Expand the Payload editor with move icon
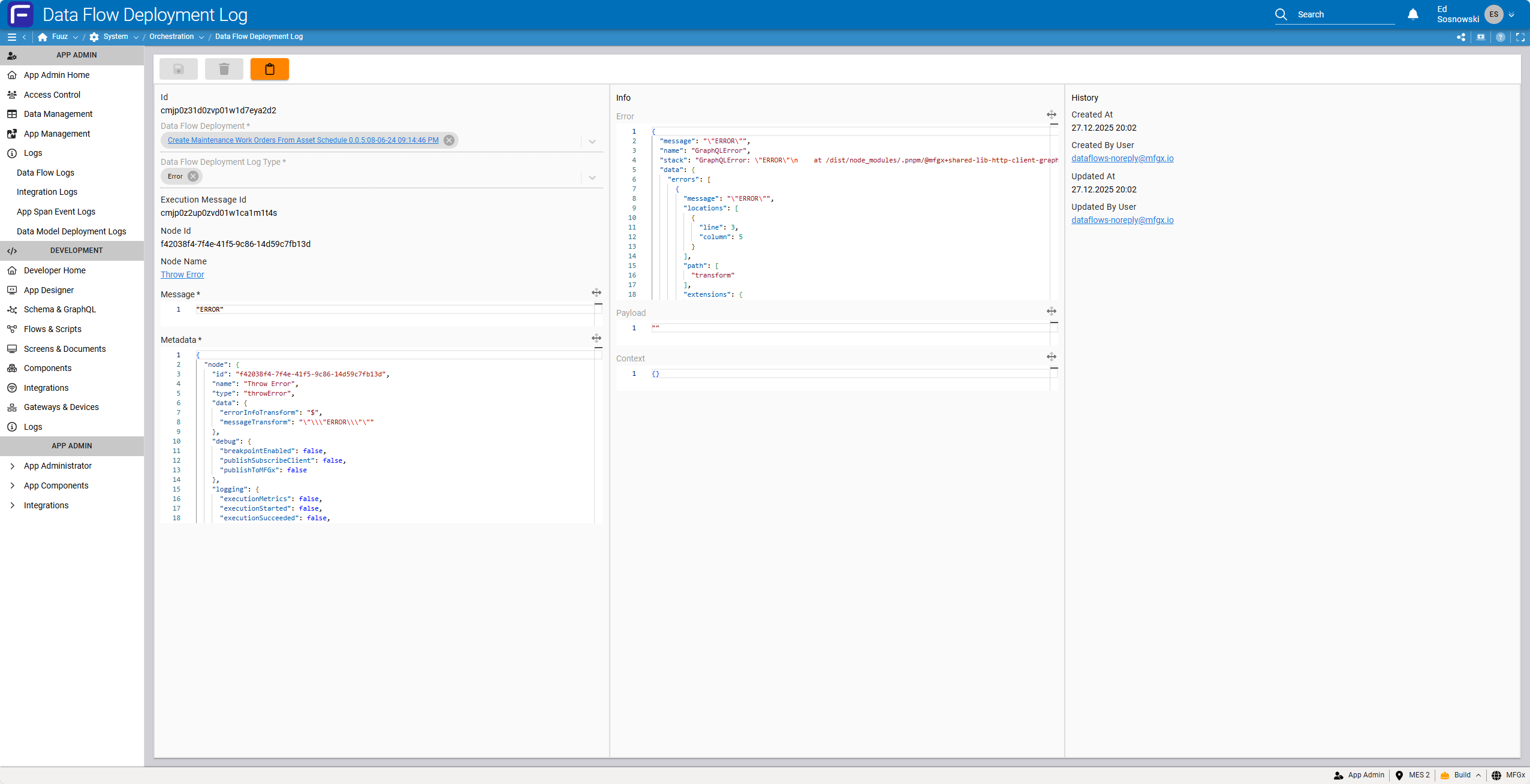1530x784 pixels. pyautogui.click(x=1052, y=311)
